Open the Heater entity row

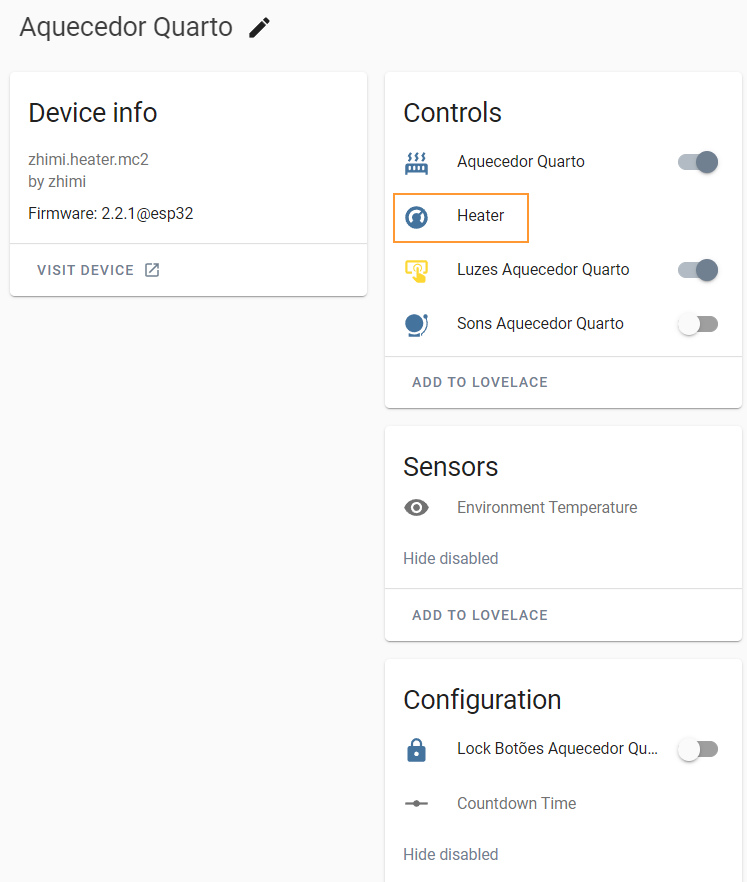tap(480, 216)
